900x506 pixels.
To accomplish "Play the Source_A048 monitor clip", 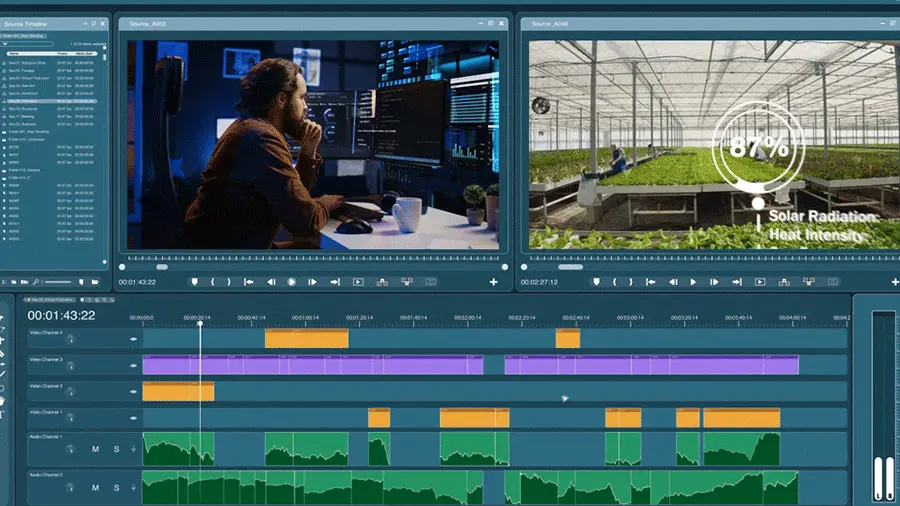I will click(693, 282).
